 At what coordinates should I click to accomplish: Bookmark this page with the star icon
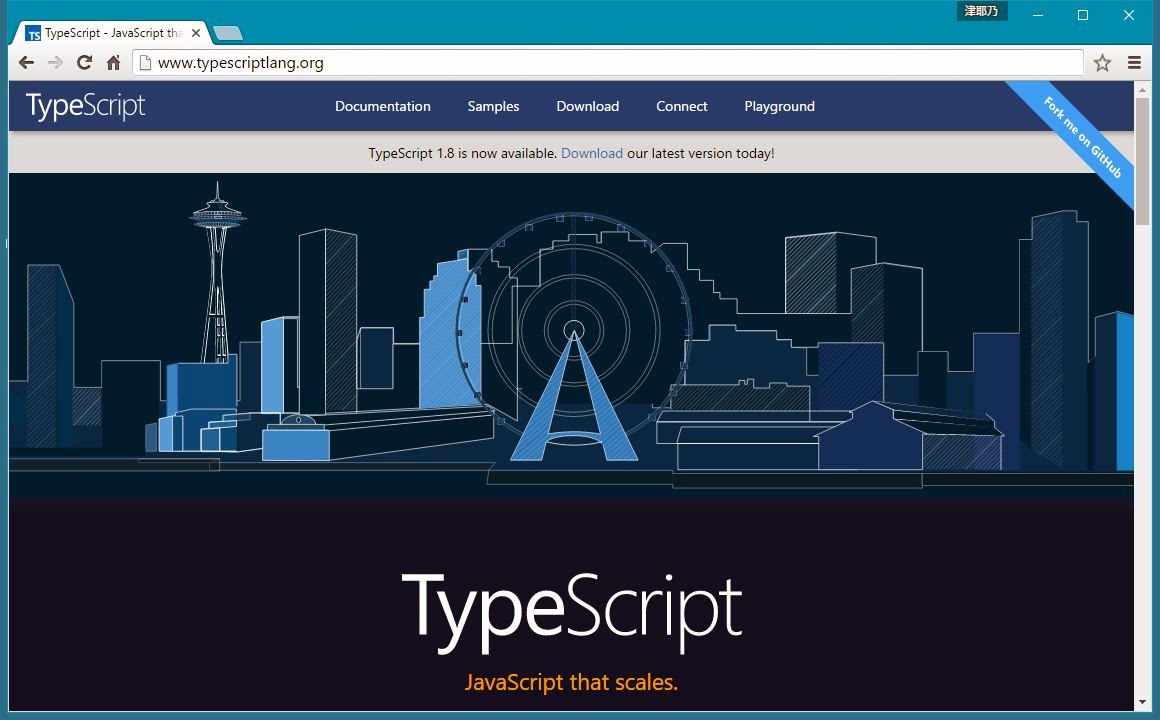coord(1102,63)
